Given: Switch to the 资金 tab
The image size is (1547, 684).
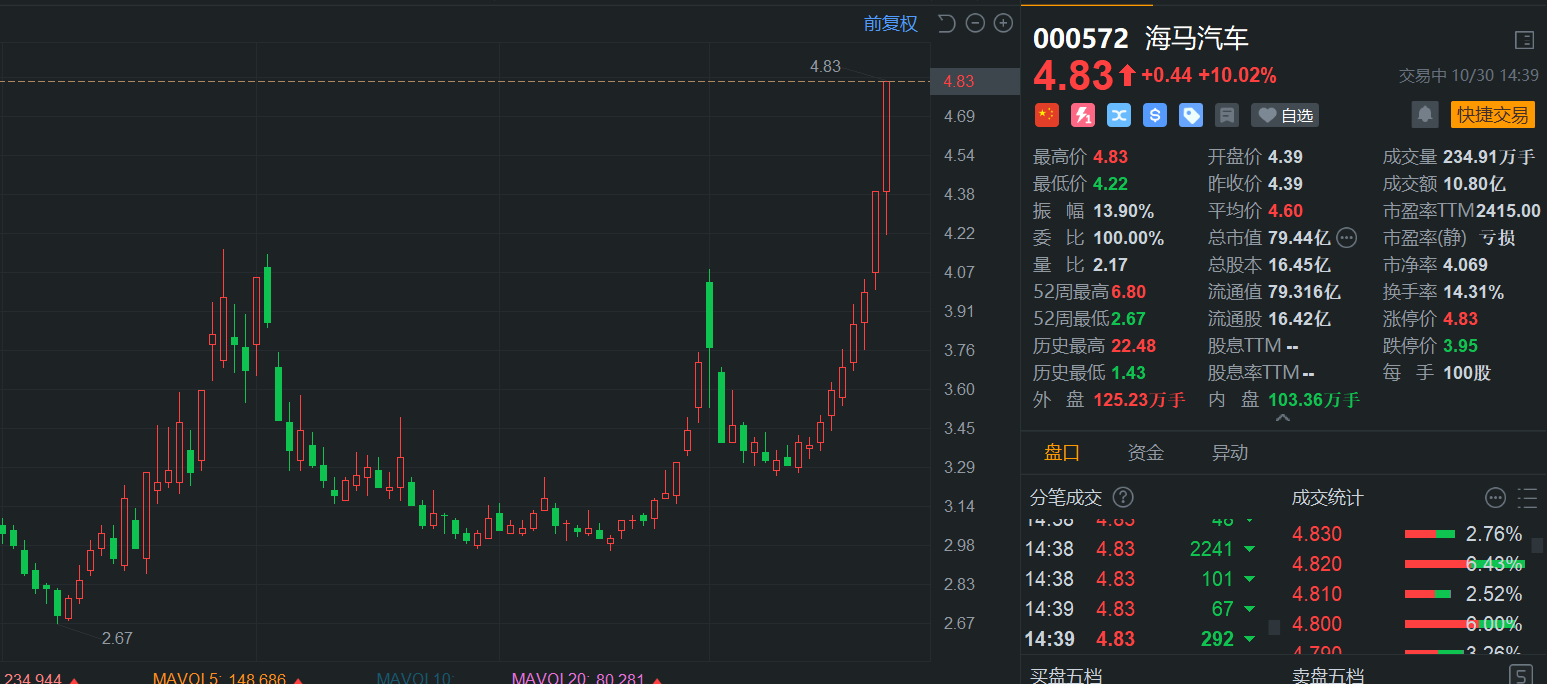Looking at the screenshot, I should click(x=1145, y=453).
